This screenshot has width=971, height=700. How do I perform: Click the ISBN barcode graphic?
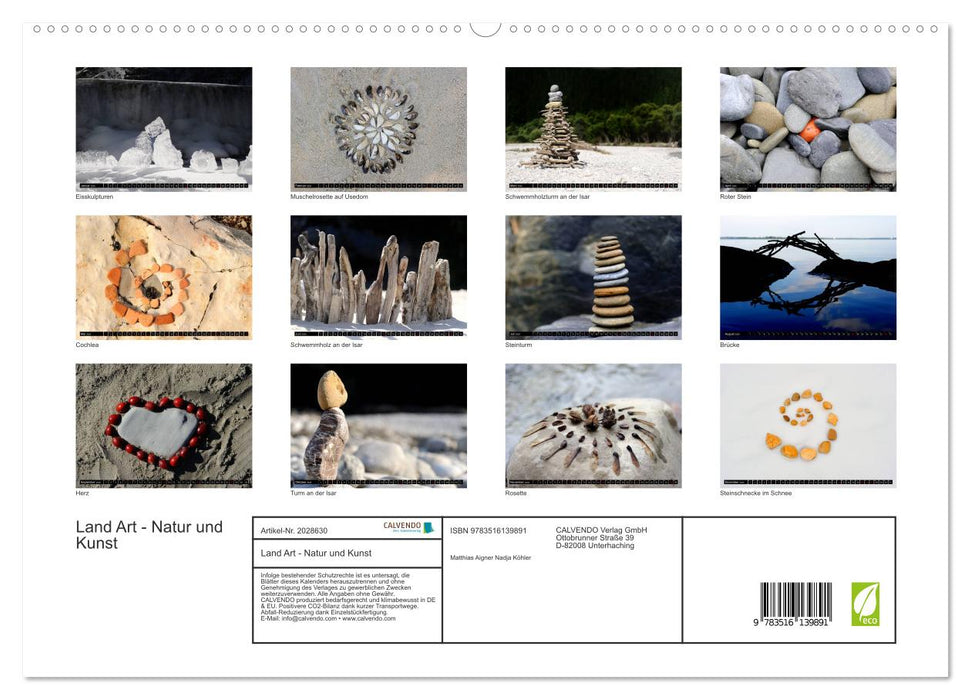click(x=793, y=600)
